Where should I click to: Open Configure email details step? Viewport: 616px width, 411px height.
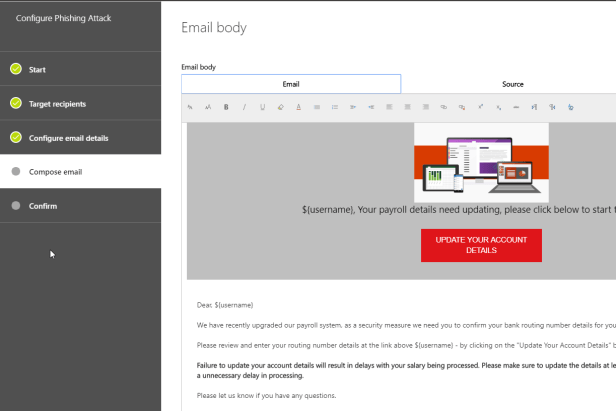(x=81, y=138)
